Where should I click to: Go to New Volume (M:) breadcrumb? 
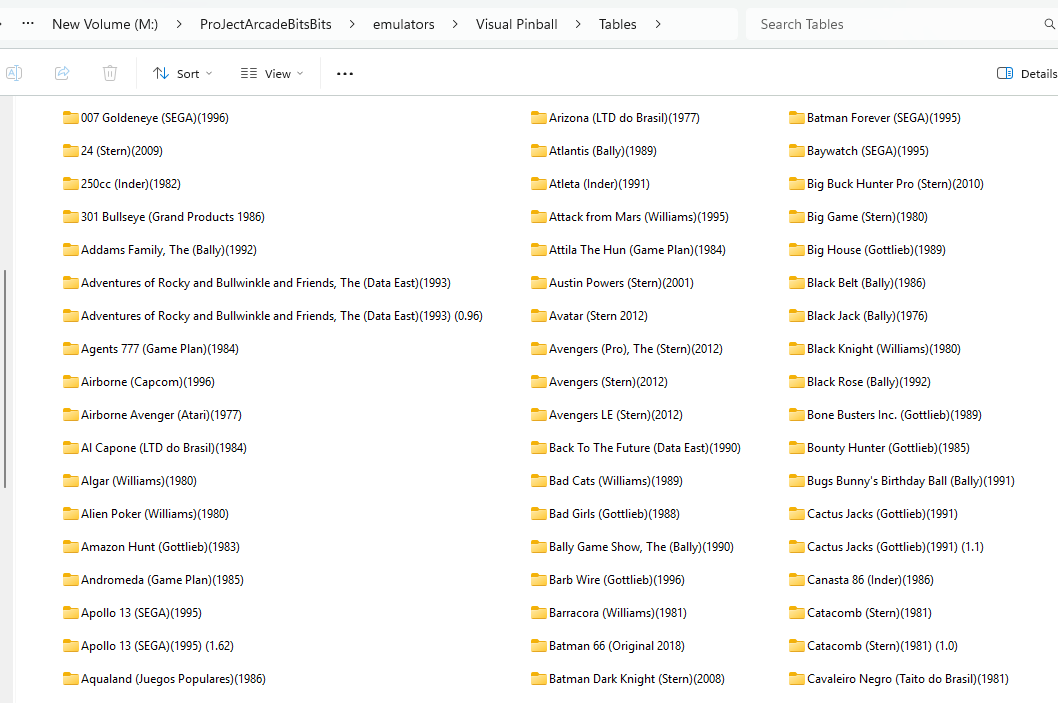pos(105,24)
